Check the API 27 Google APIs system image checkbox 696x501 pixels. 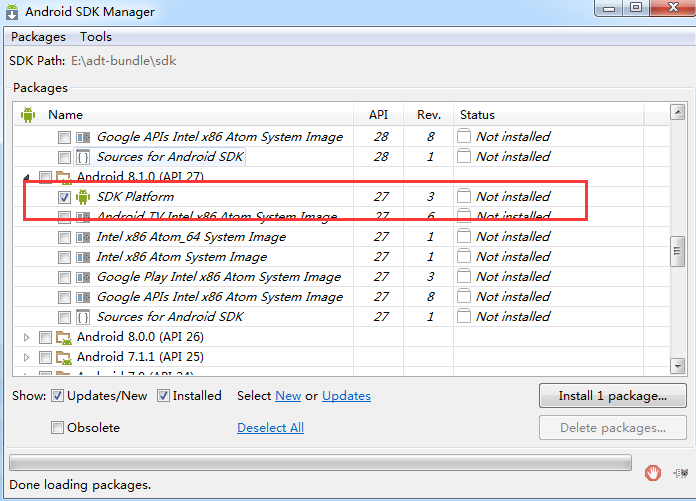point(64,297)
